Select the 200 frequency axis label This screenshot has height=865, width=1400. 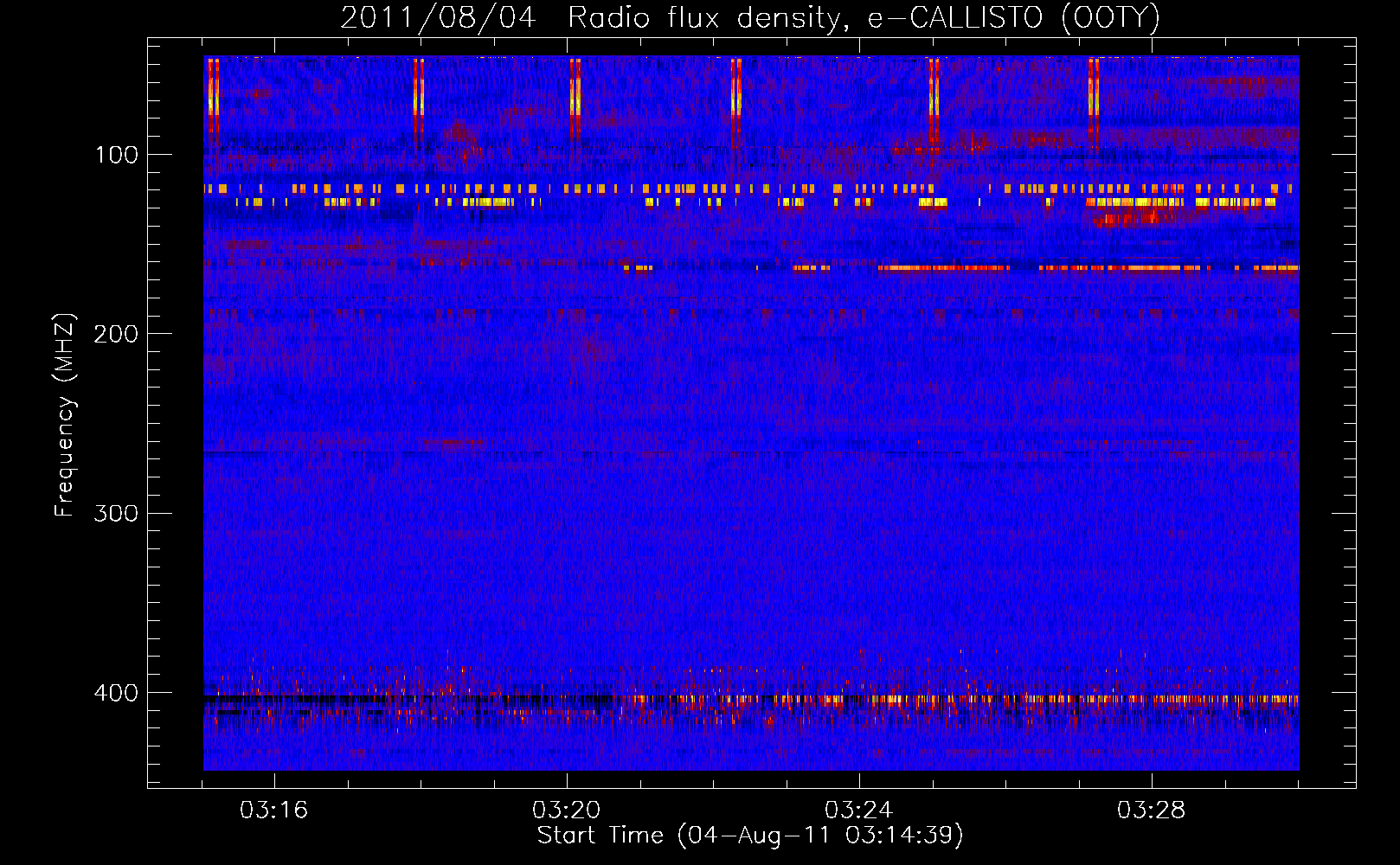coord(116,334)
